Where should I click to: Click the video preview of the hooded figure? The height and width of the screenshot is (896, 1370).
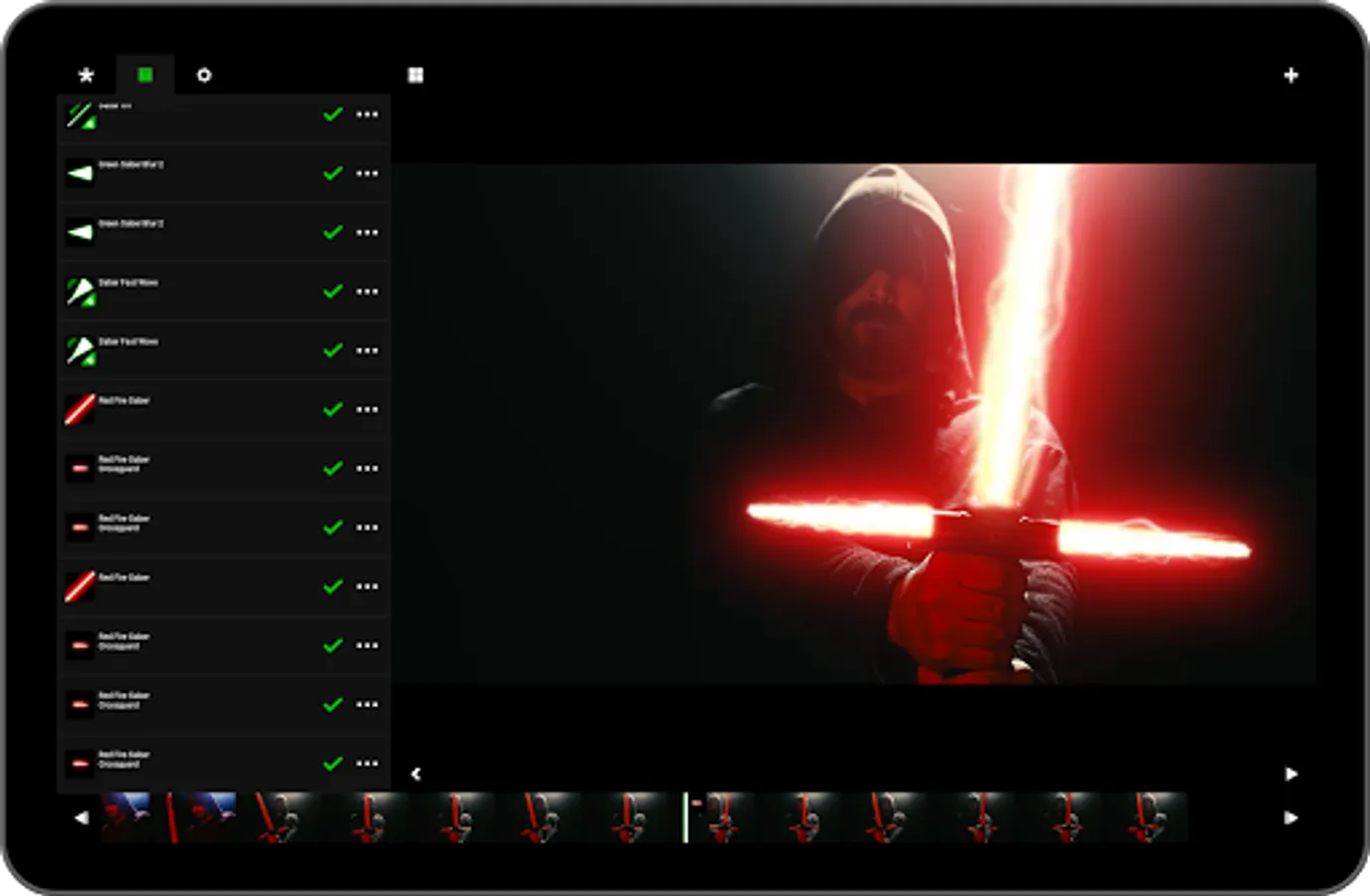[x=854, y=424]
